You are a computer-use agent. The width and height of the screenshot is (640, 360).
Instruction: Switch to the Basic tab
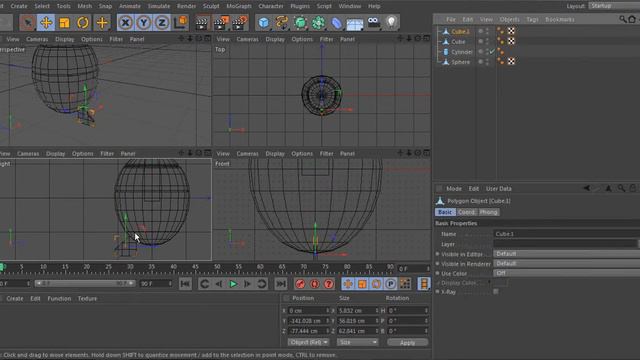[445, 212]
